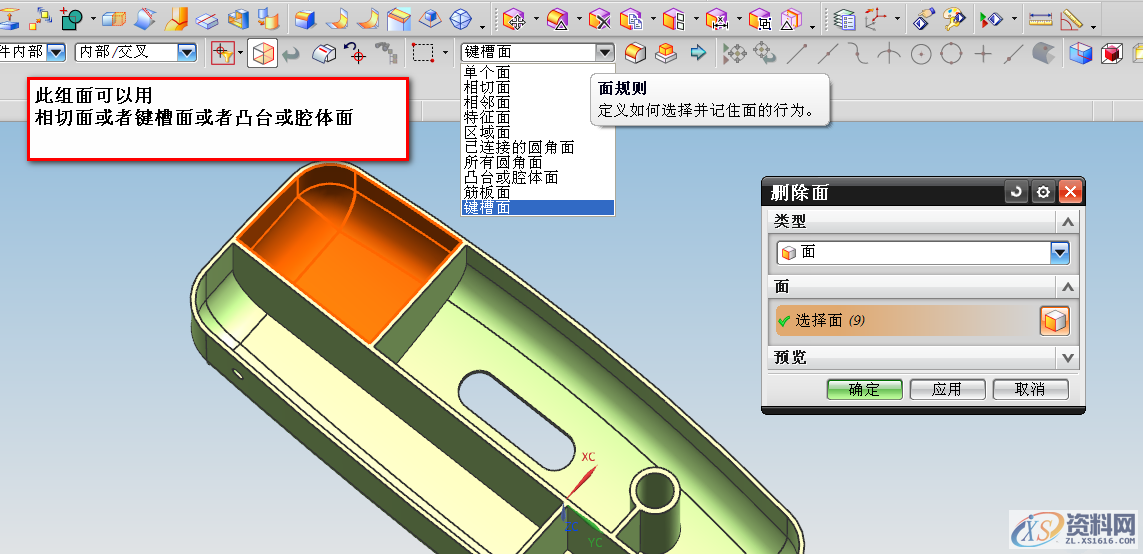Toggle Arc Center snap
The height and width of the screenshot is (554, 1143).
coord(921,53)
